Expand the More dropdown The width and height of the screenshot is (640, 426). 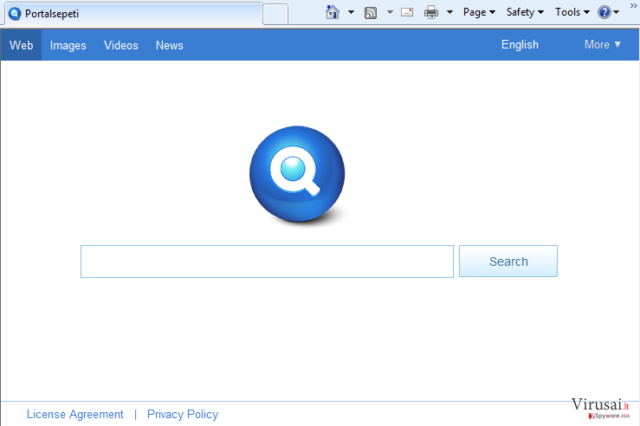(x=602, y=44)
